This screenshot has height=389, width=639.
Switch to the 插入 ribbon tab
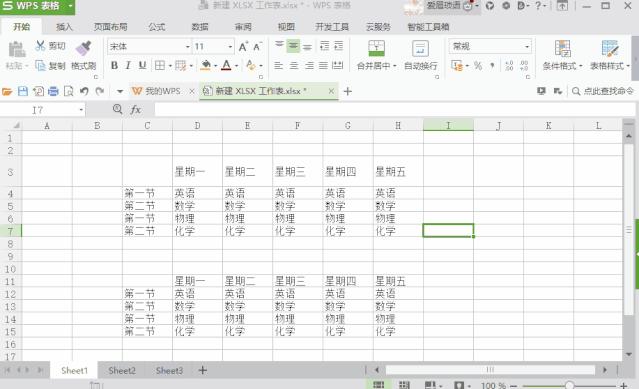coord(64,27)
